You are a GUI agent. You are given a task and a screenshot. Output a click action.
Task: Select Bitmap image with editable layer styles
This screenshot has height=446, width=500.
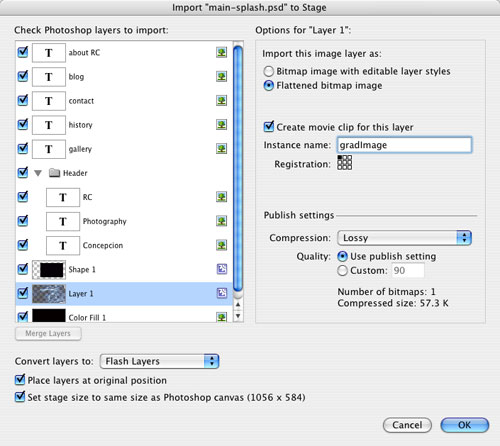(x=269, y=71)
